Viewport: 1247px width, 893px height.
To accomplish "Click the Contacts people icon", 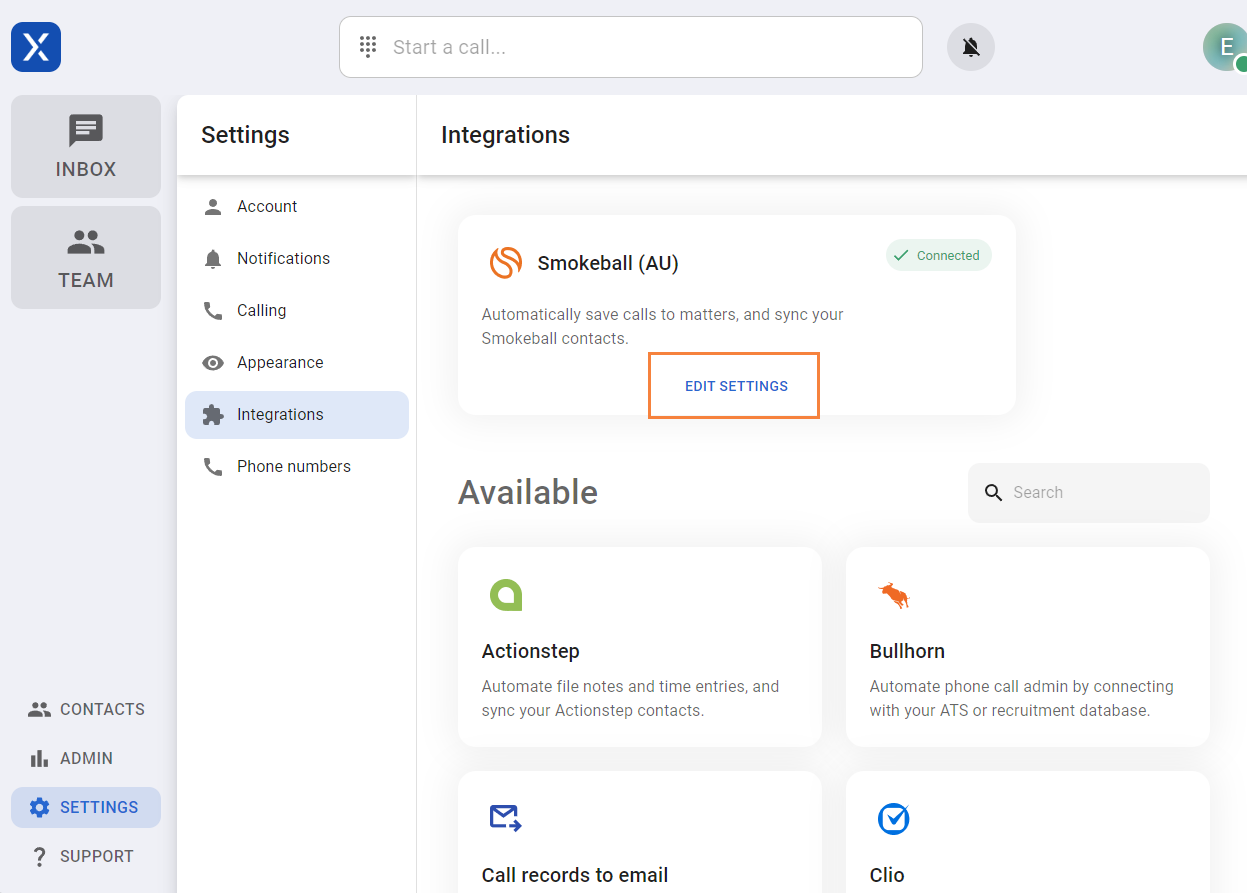I will coord(39,709).
